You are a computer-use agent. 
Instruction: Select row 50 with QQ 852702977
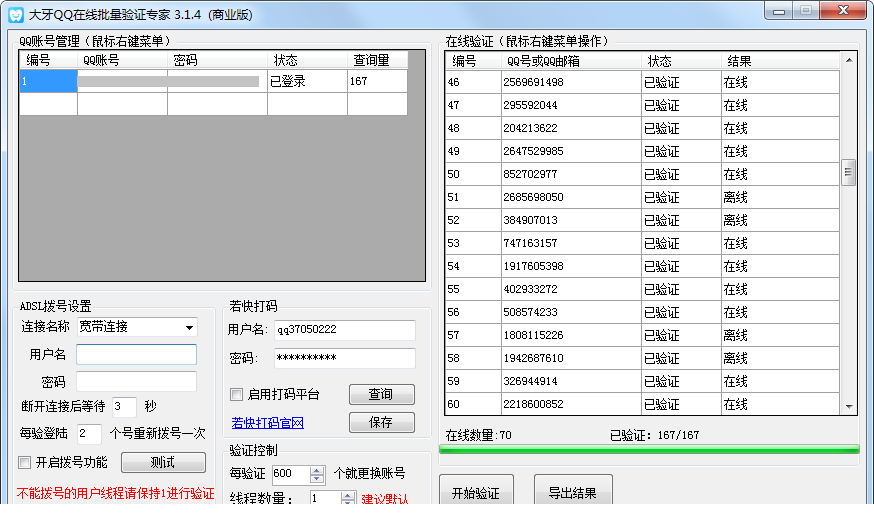(x=643, y=175)
